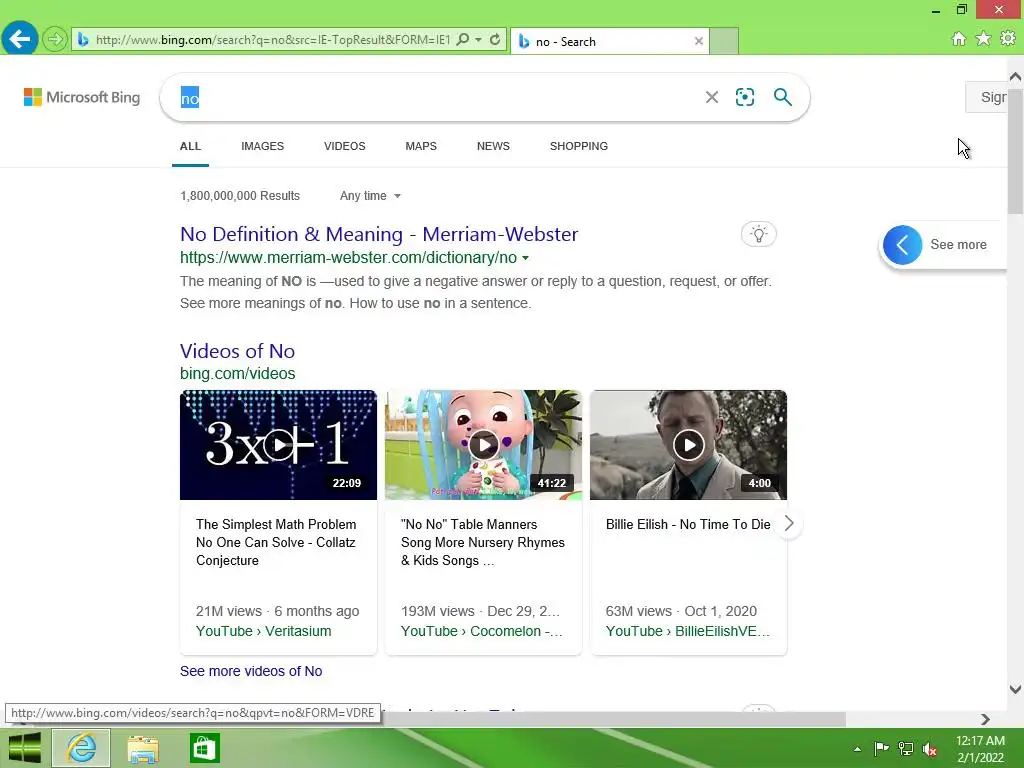
Task: Open a new blank tab
Action: [724, 41]
